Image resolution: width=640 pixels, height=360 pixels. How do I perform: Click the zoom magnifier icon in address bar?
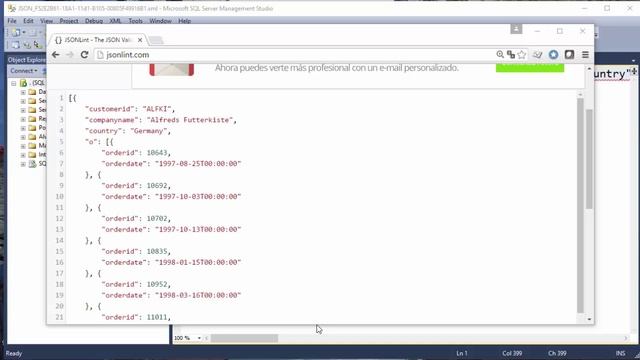[500, 55]
